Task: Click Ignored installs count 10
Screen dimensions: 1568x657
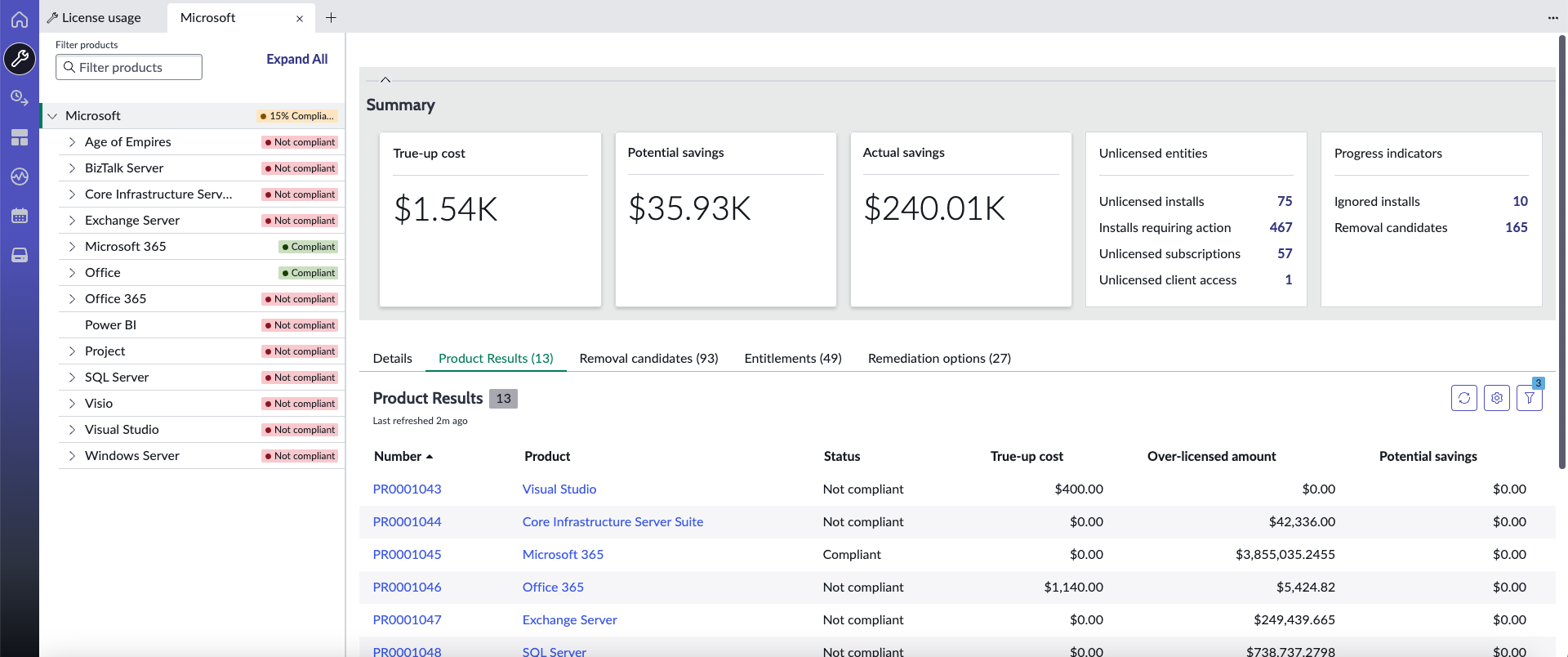Action: point(1520,201)
